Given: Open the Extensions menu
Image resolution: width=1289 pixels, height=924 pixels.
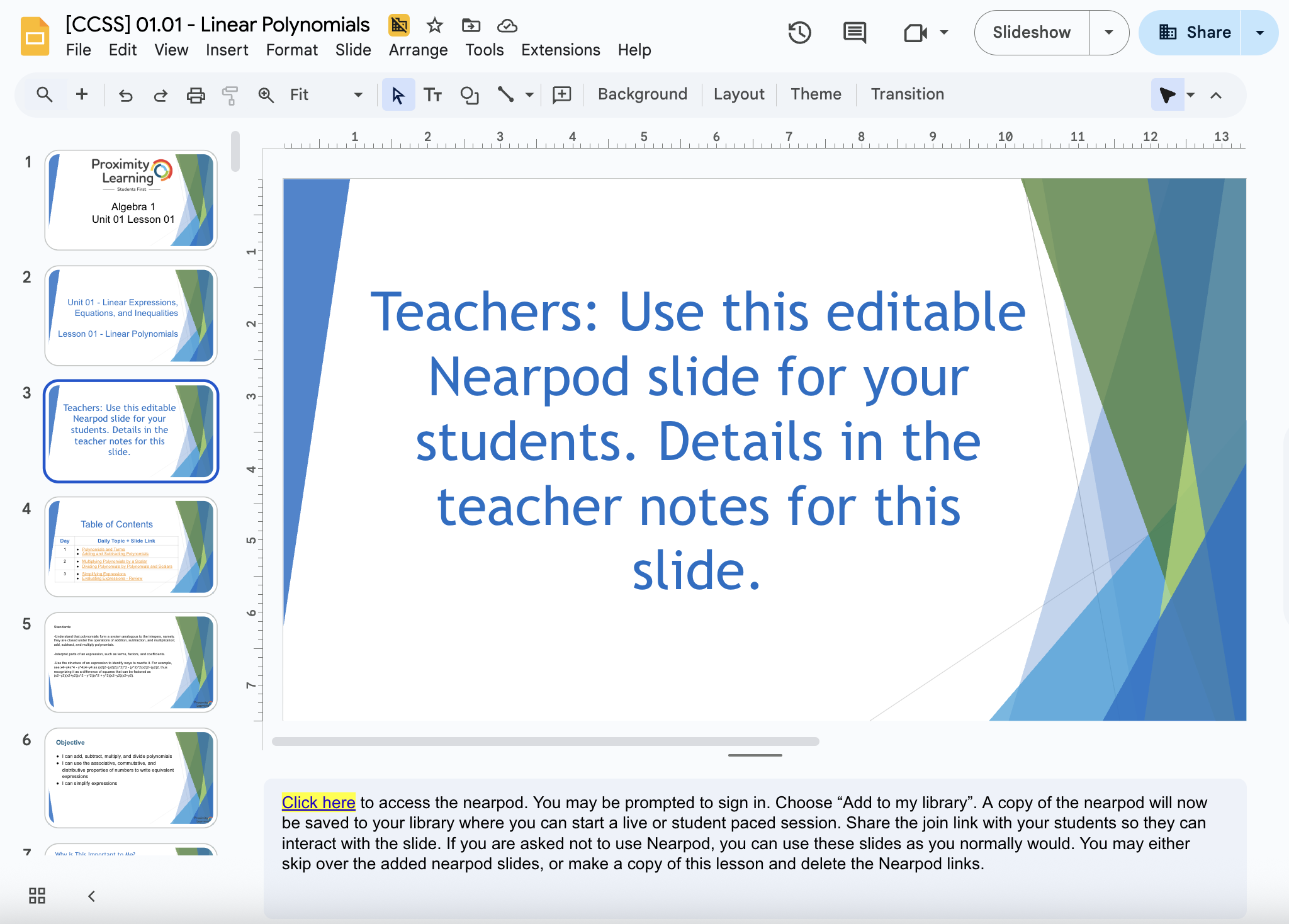Looking at the screenshot, I should [x=560, y=50].
